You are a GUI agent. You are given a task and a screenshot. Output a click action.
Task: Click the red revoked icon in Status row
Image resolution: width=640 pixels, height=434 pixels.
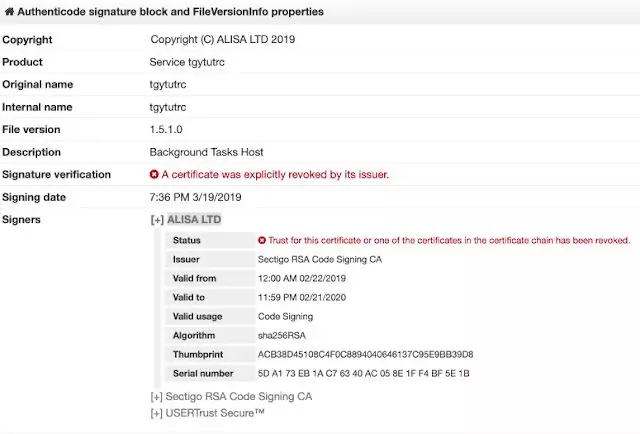point(262,240)
